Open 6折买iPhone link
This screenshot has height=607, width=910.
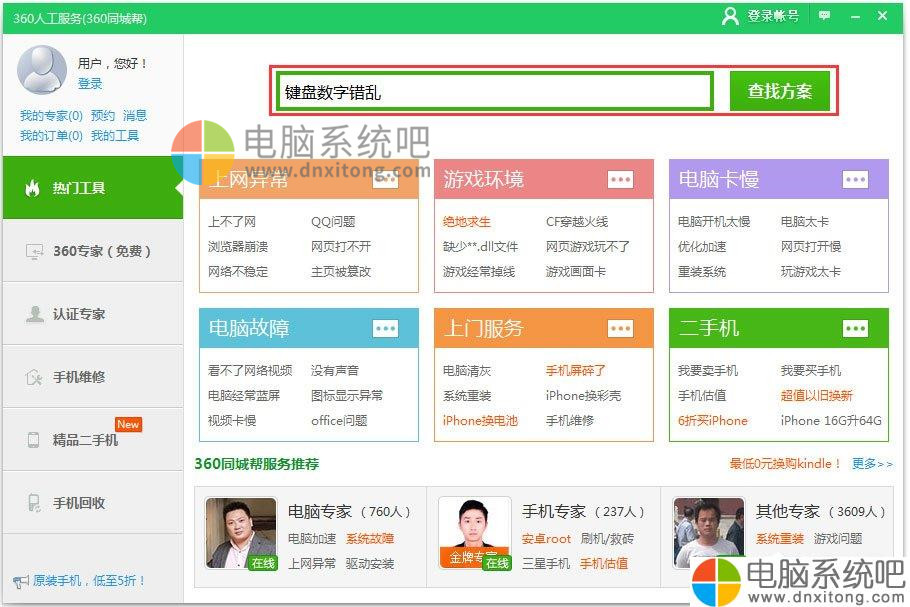click(713, 420)
